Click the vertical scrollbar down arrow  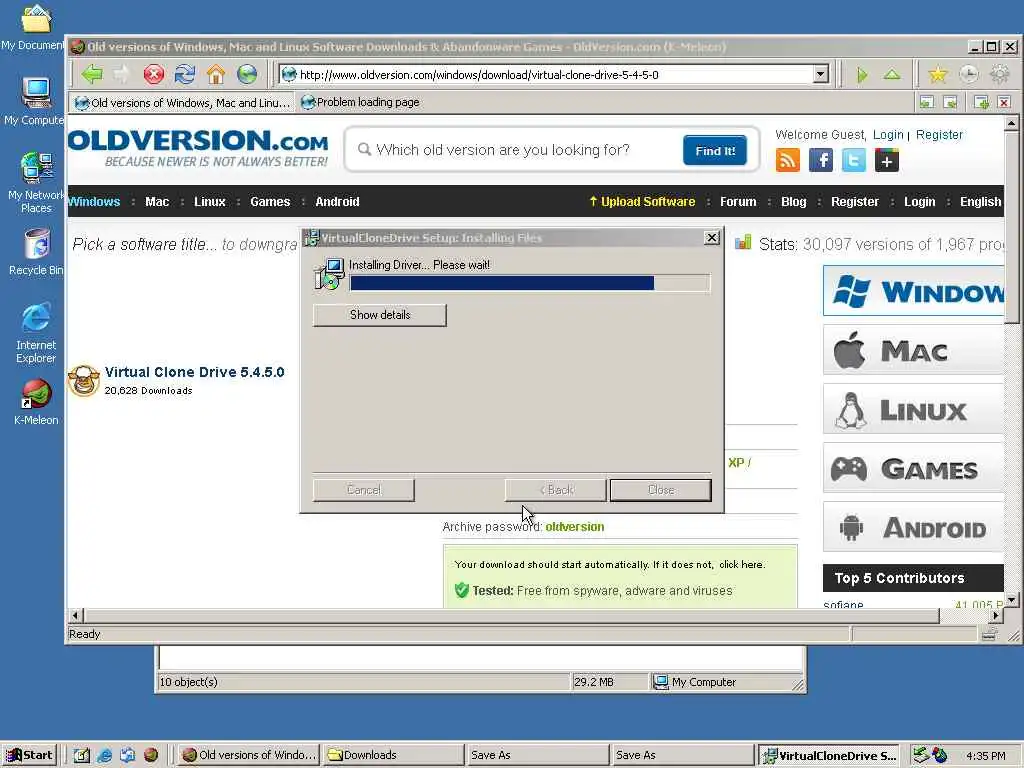coord(1011,599)
